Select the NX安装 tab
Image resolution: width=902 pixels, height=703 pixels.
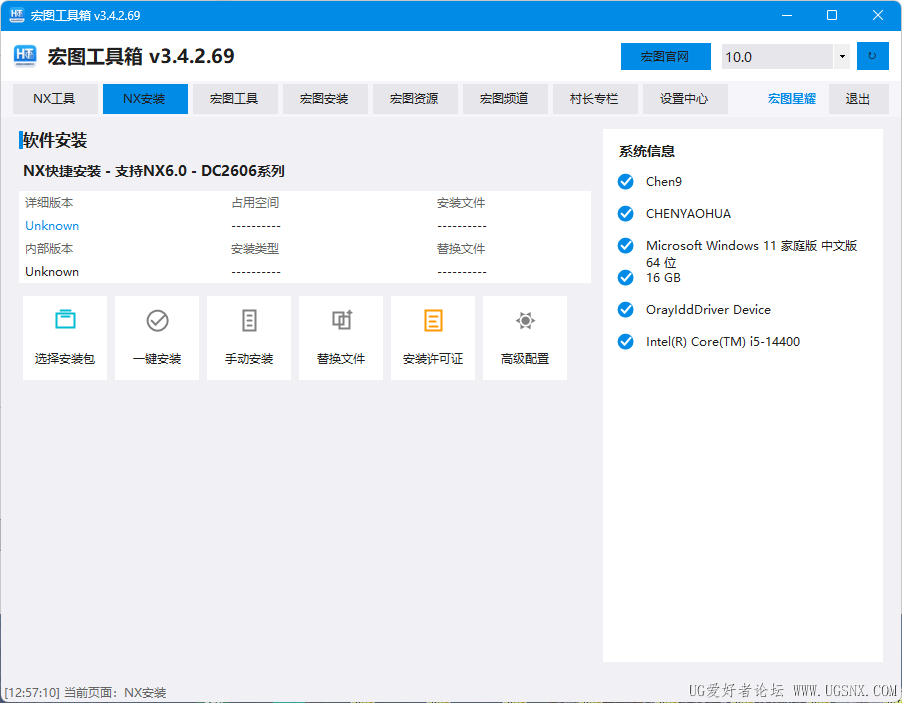(x=145, y=99)
